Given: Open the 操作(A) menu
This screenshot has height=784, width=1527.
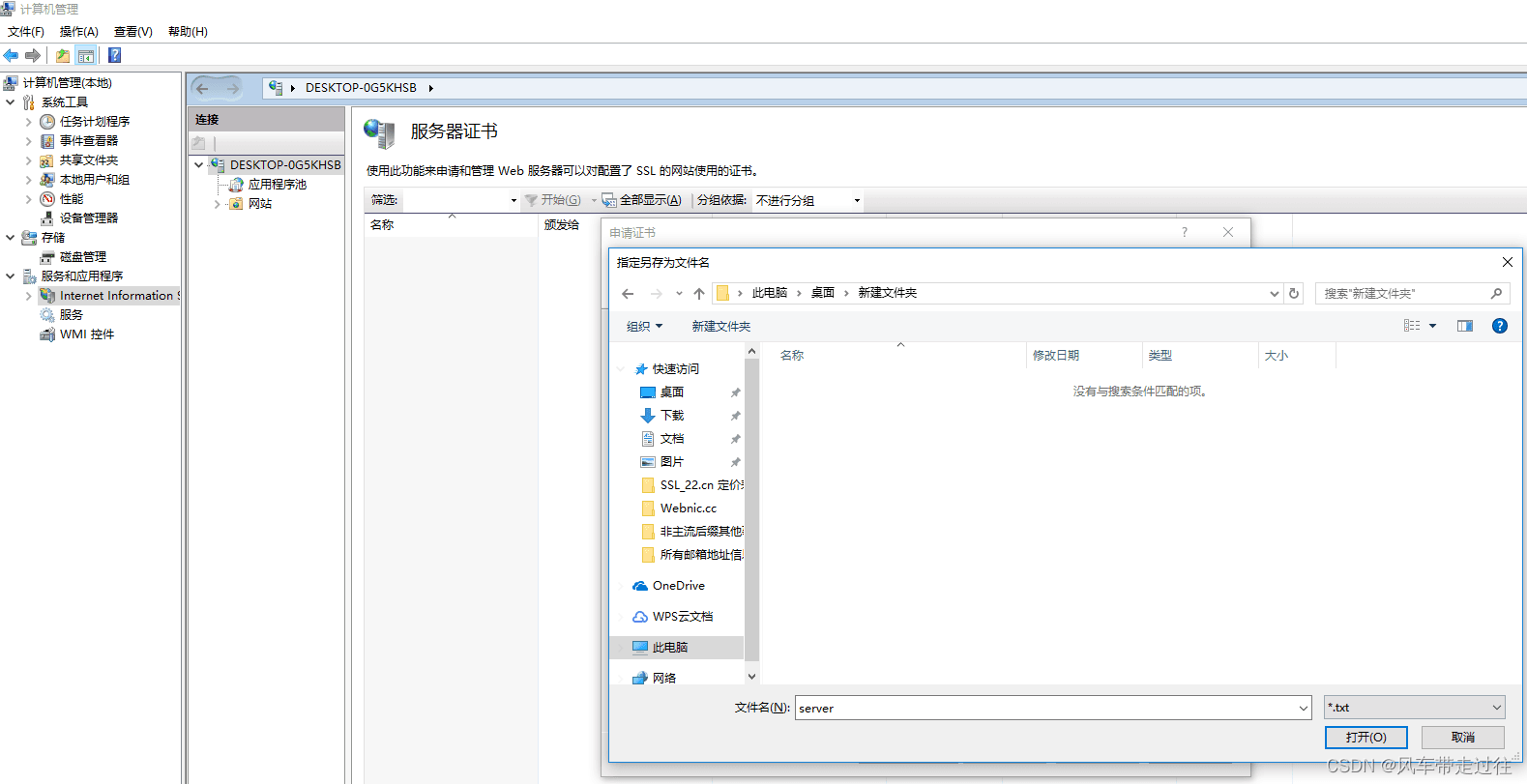Looking at the screenshot, I should tap(79, 31).
